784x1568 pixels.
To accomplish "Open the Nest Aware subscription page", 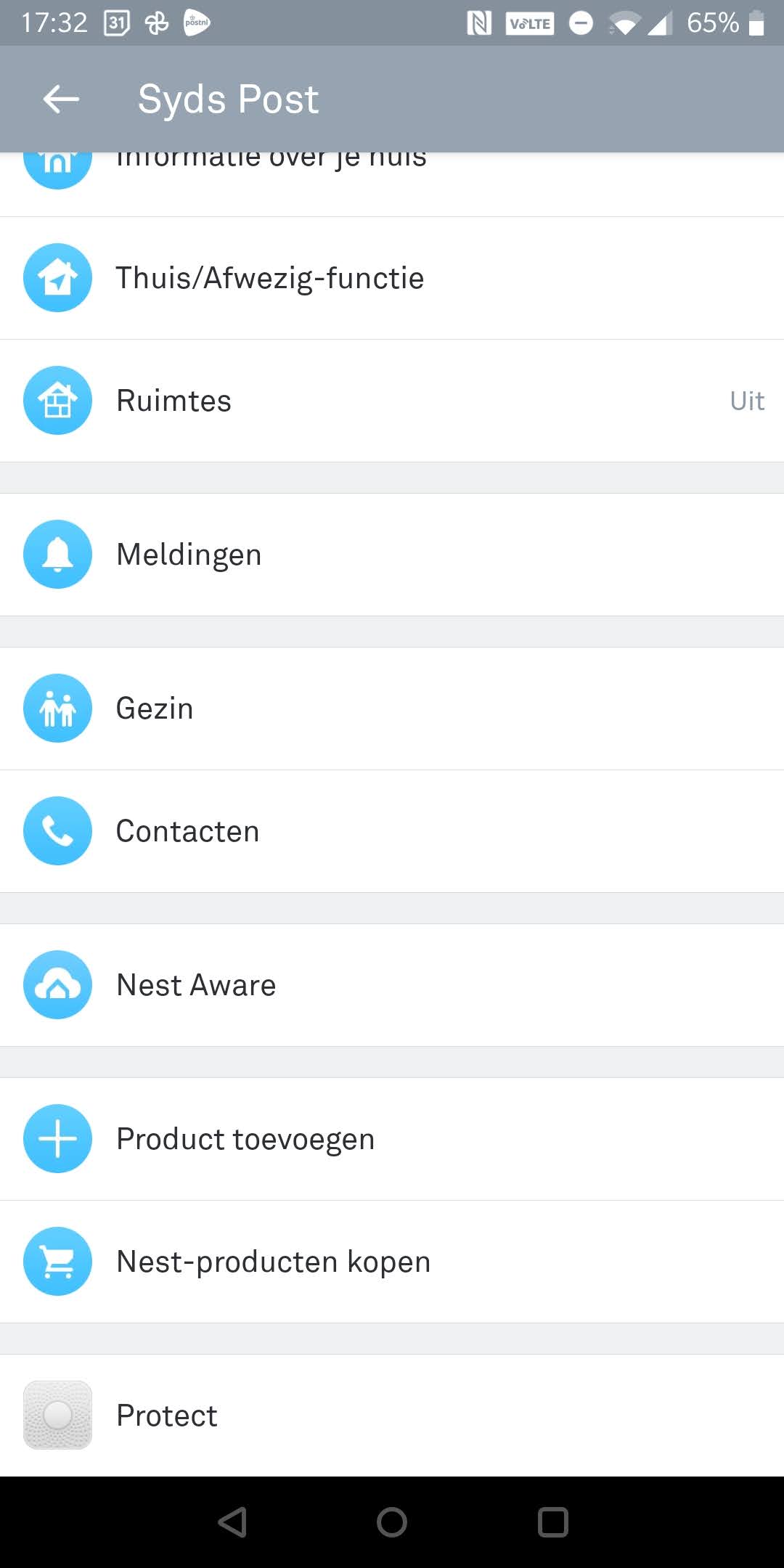I will click(x=196, y=985).
